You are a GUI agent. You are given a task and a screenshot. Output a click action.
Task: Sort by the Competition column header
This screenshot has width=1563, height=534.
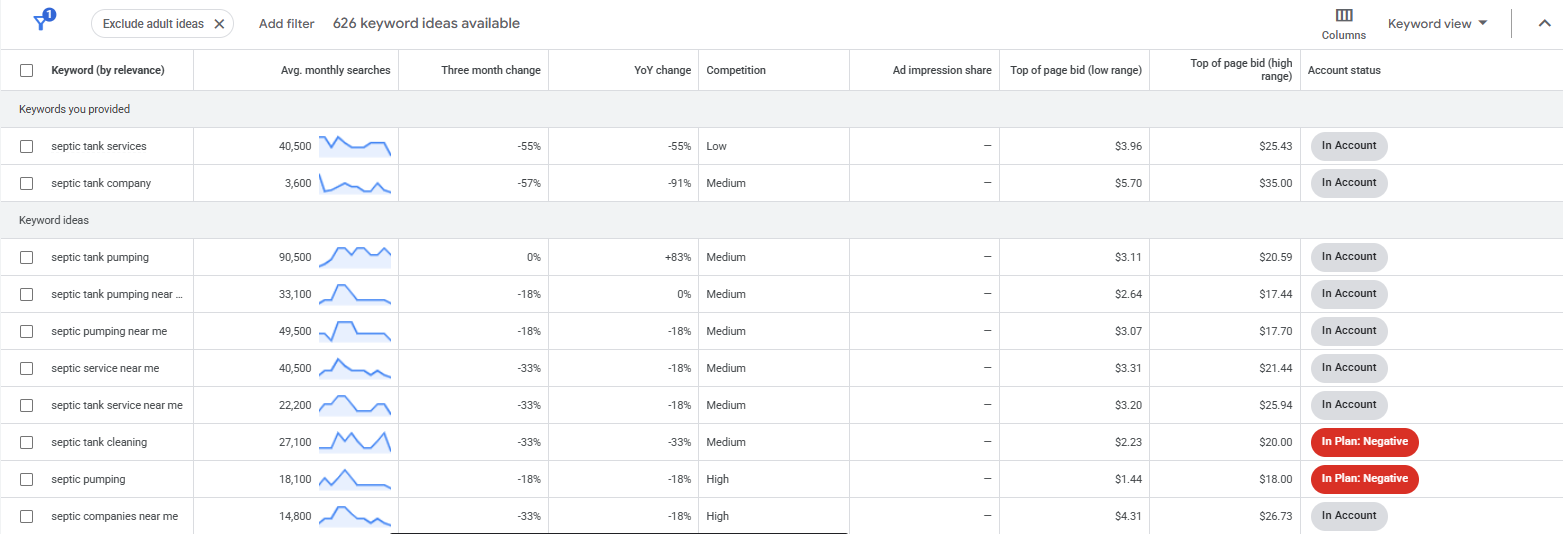(736, 71)
